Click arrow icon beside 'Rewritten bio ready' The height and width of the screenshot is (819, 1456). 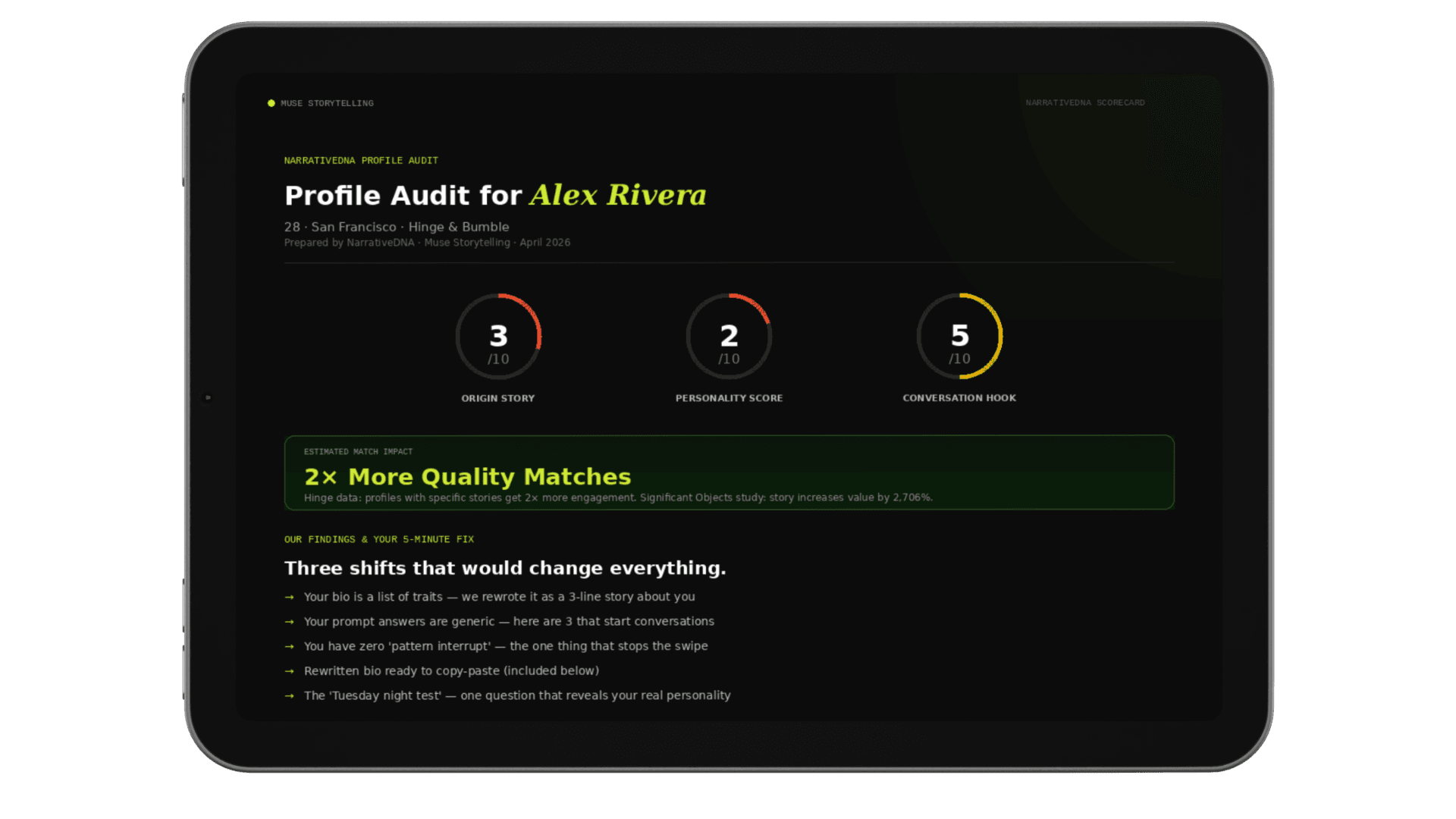pyautogui.click(x=289, y=671)
